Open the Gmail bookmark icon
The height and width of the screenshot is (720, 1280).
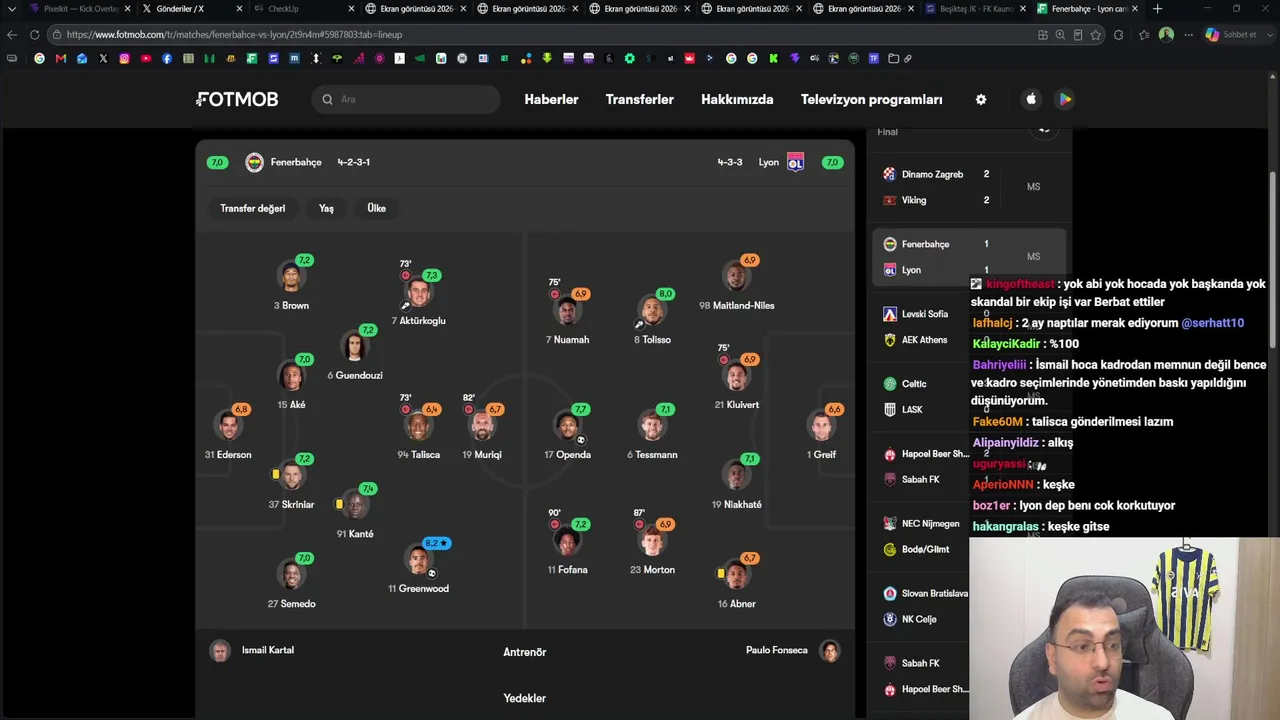tap(61, 58)
